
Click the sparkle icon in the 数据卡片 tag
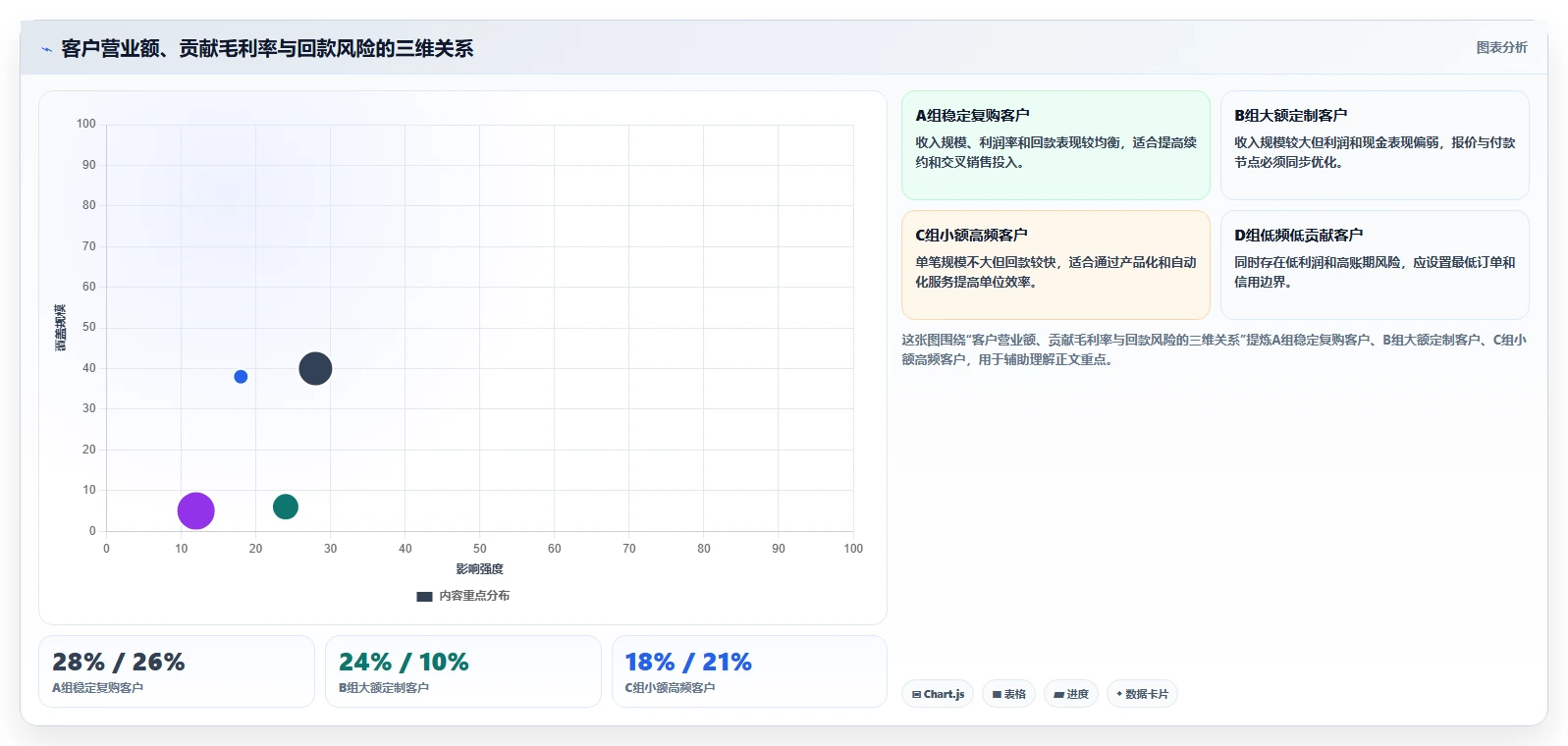coord(1119,694)
